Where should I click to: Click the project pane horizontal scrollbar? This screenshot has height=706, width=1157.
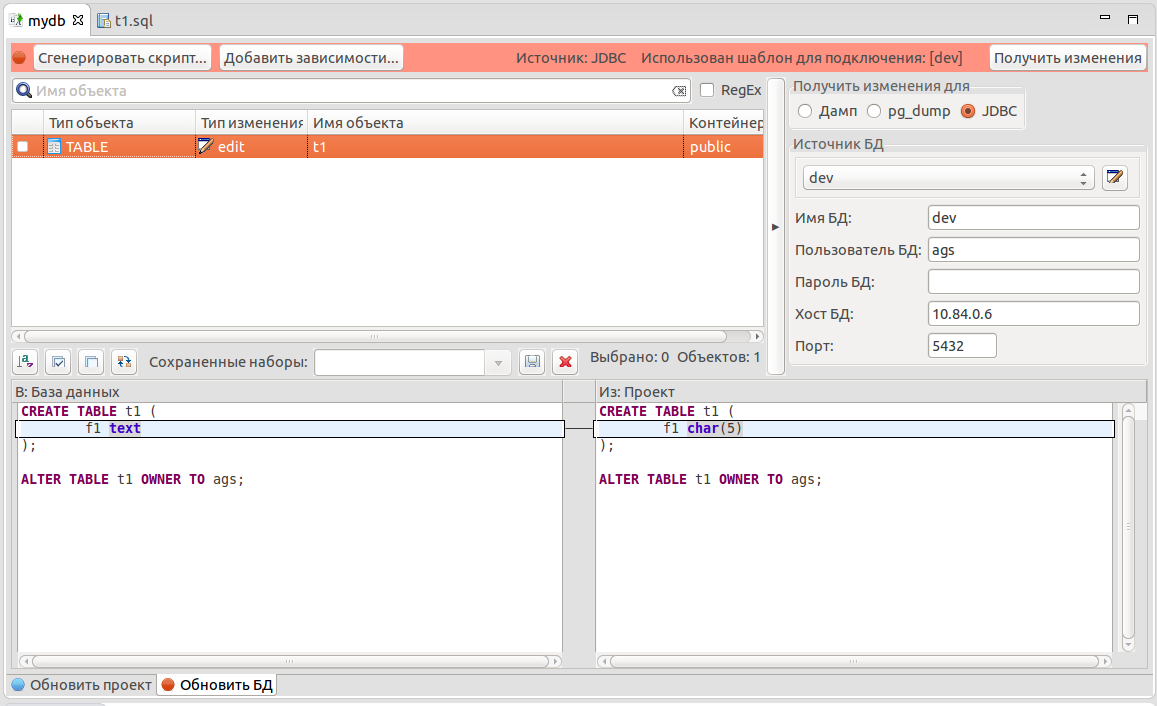pos(854,661)
